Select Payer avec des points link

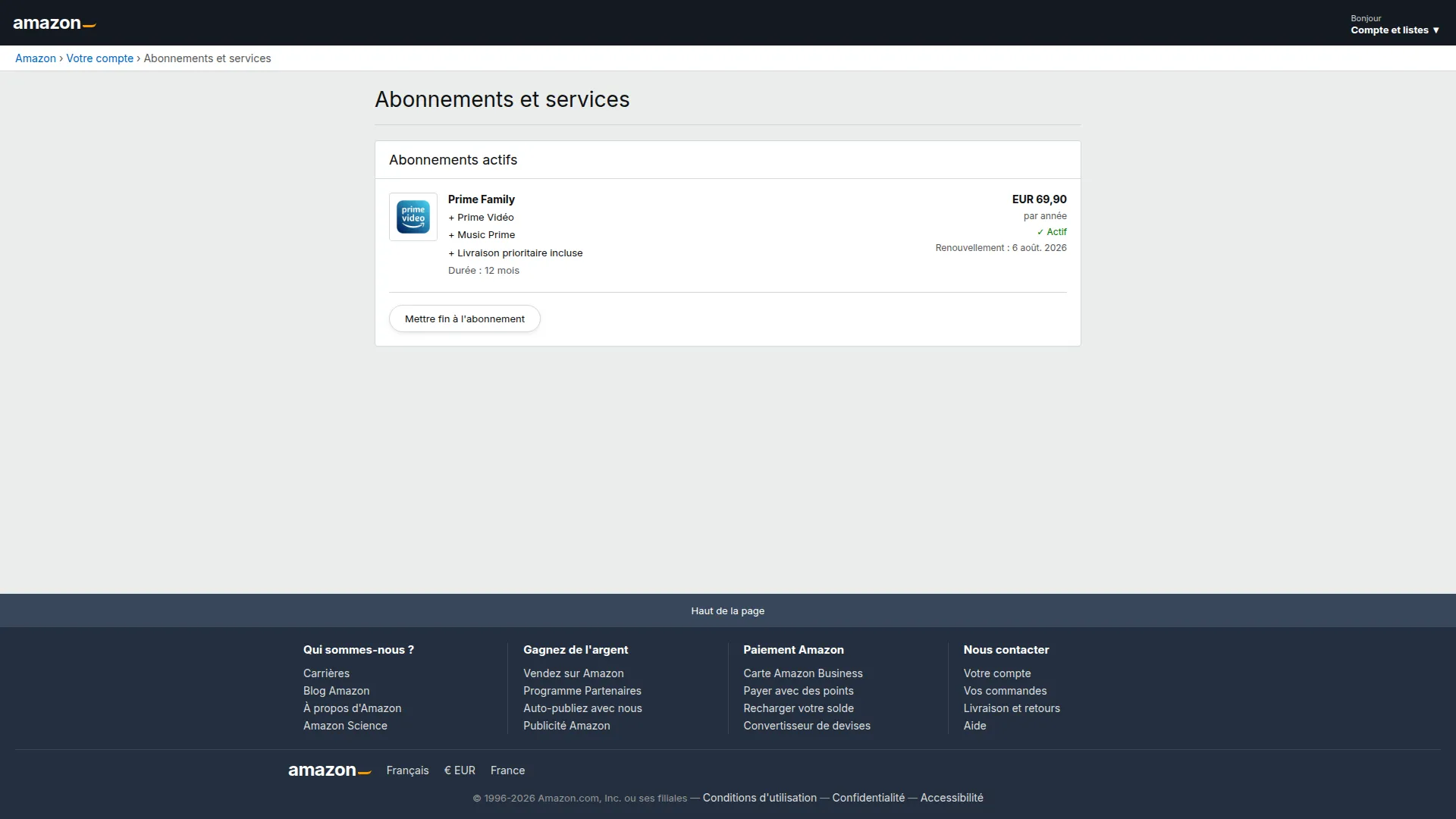pyautogui.click(x=799, y=691)
